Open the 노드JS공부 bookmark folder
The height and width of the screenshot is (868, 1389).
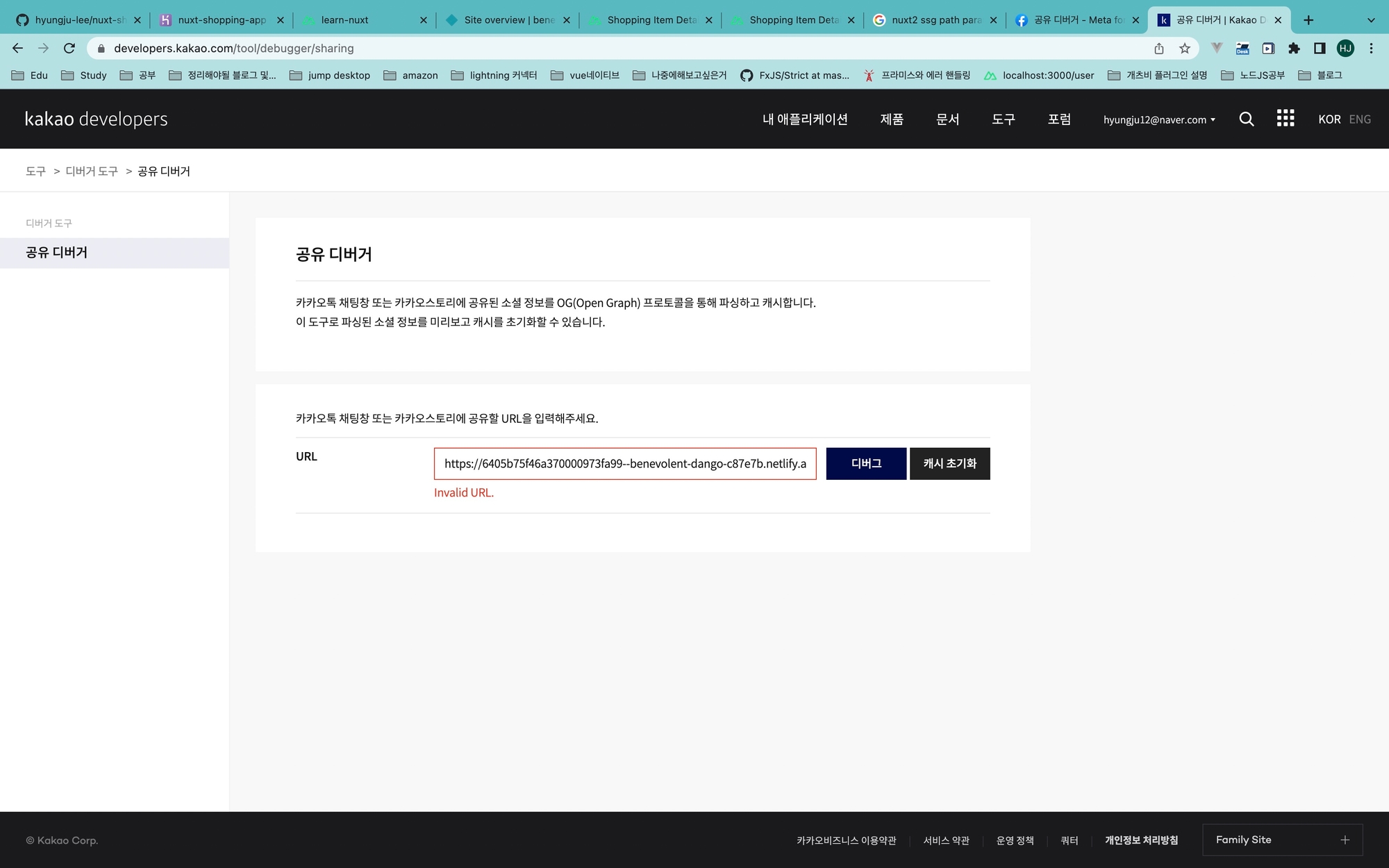click(1253, 75)
